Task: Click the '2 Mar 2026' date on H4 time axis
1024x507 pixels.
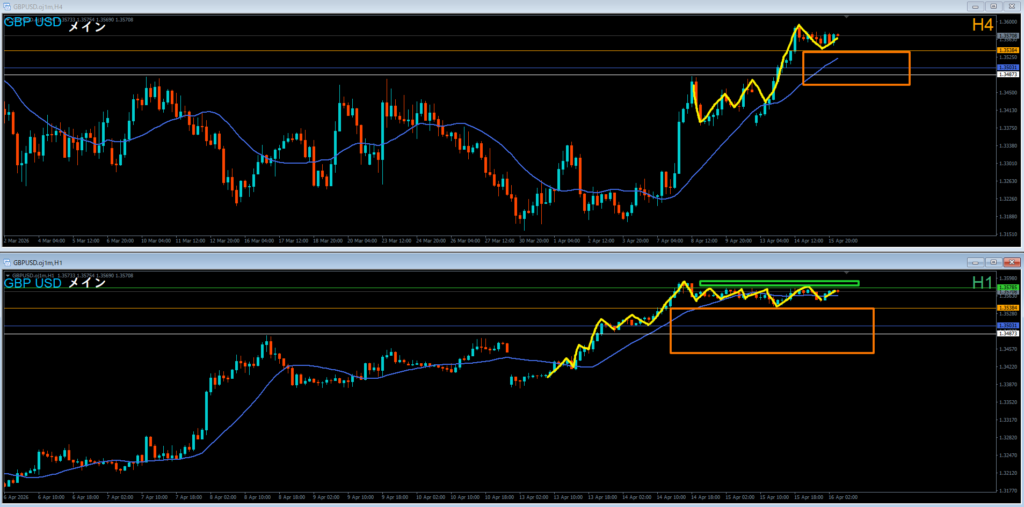Action: click(14, 240)
